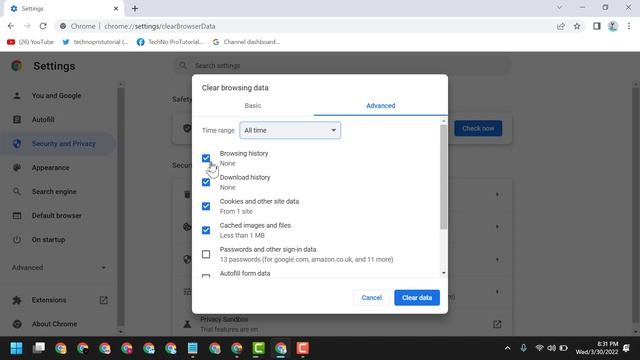Viewport: 640px width, 360px height.
Task: Open You and Google settings
Action: click(x=56, y=96)
